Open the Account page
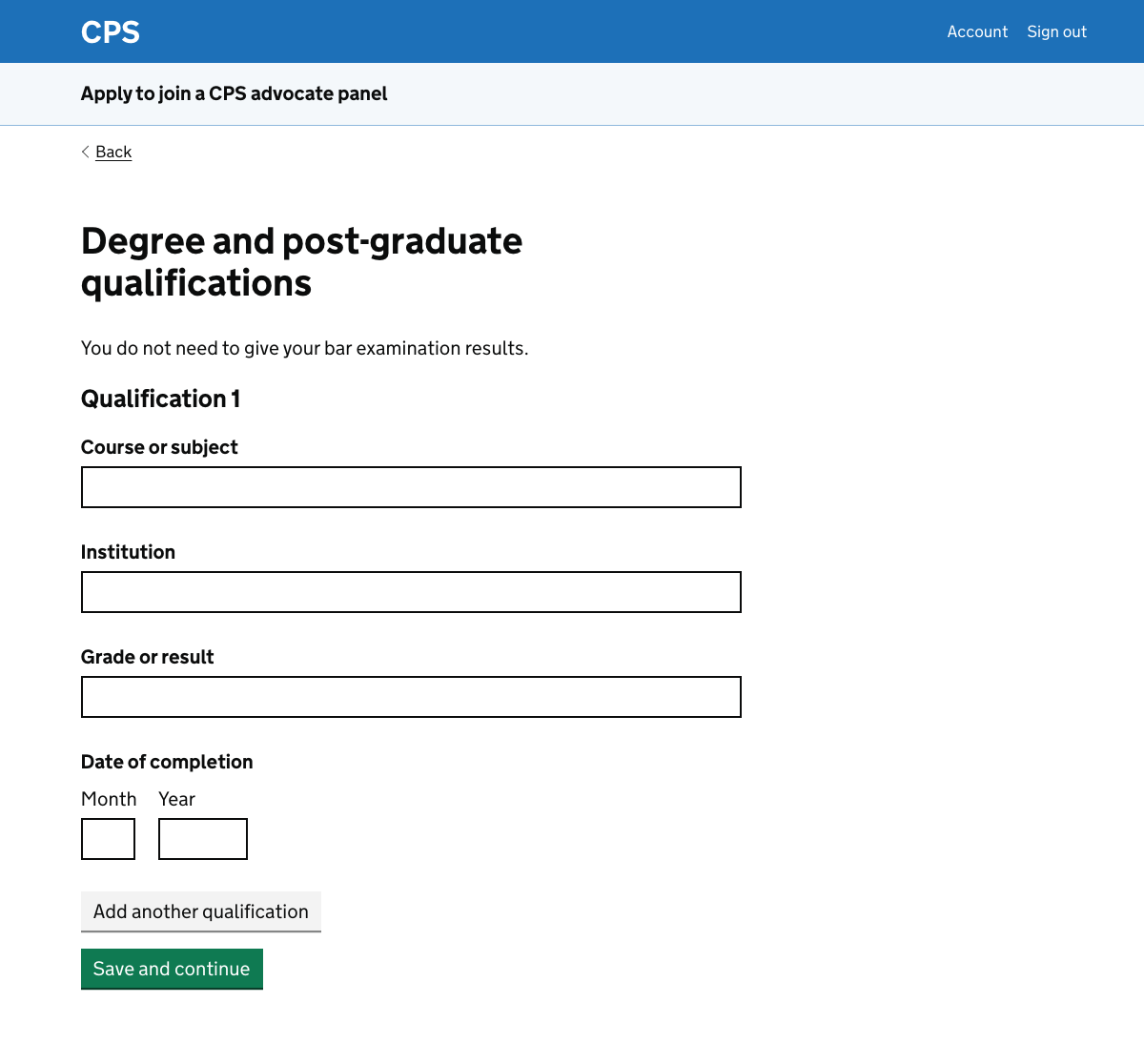Screen dimensions: 1144x1064 click(977, 31)
